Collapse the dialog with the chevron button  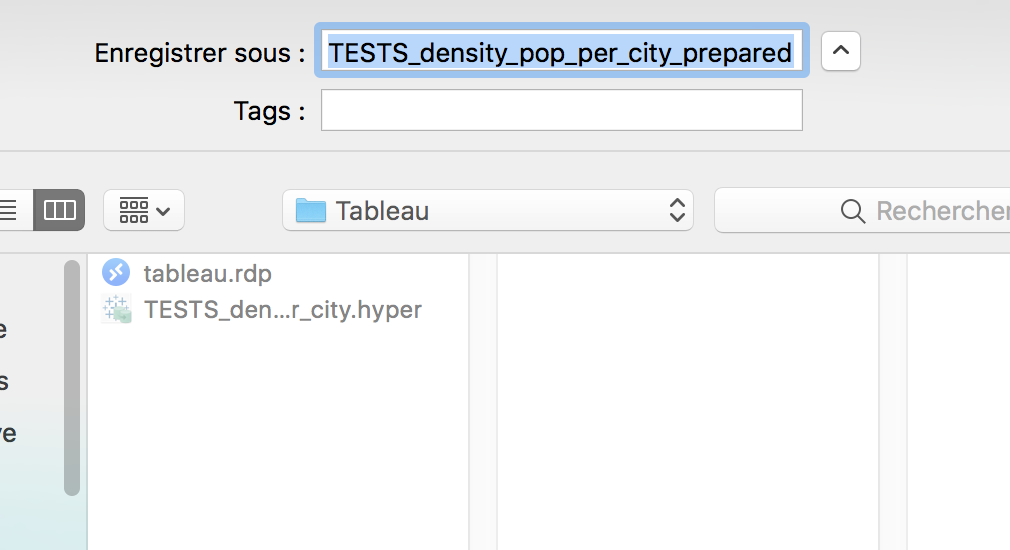pyautogui.click(x=841, y=51)
